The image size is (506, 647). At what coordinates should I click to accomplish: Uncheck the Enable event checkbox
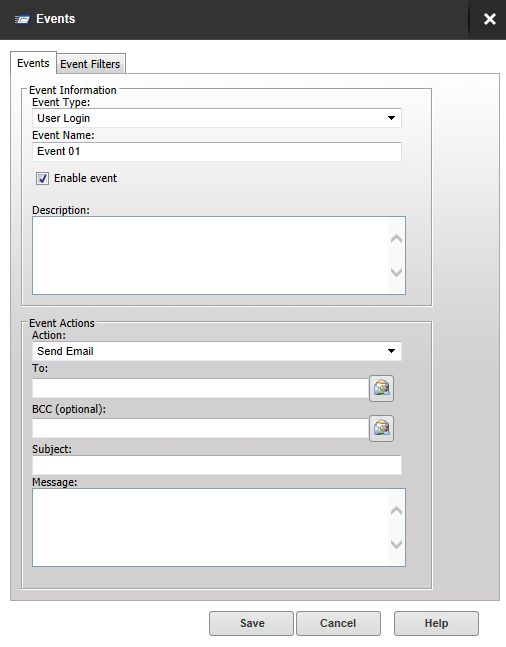(x=42, y=179)
